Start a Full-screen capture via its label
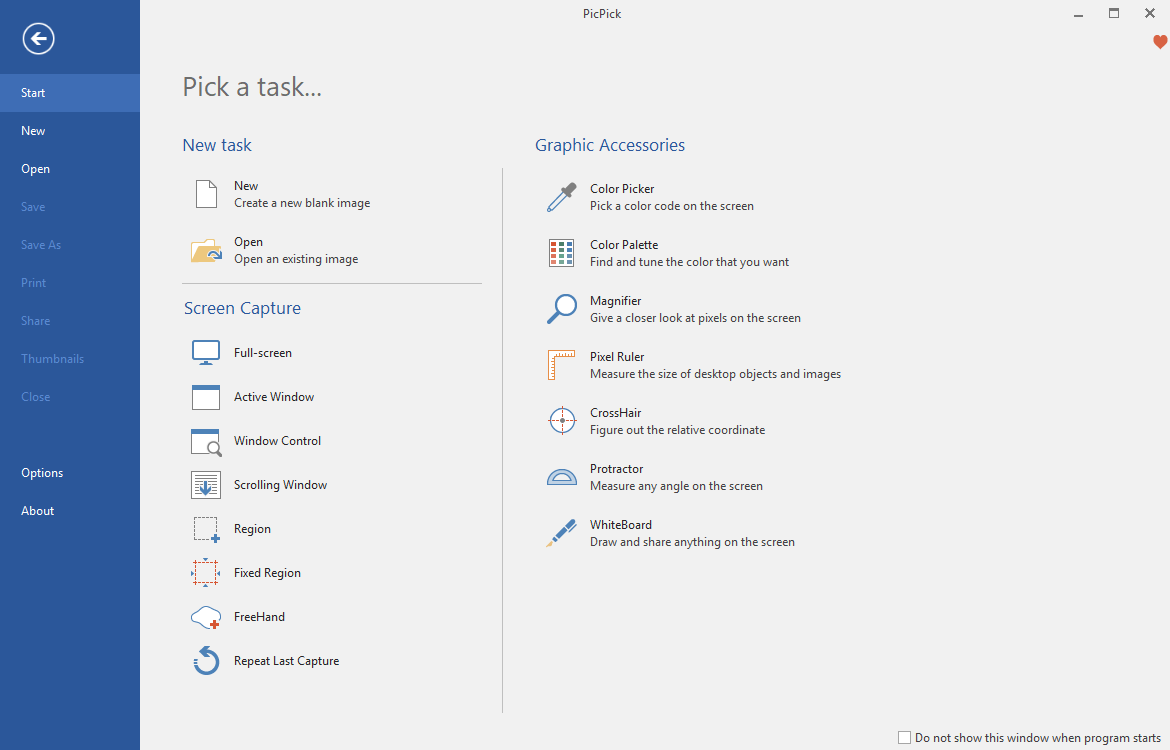 tap(263, 353)
